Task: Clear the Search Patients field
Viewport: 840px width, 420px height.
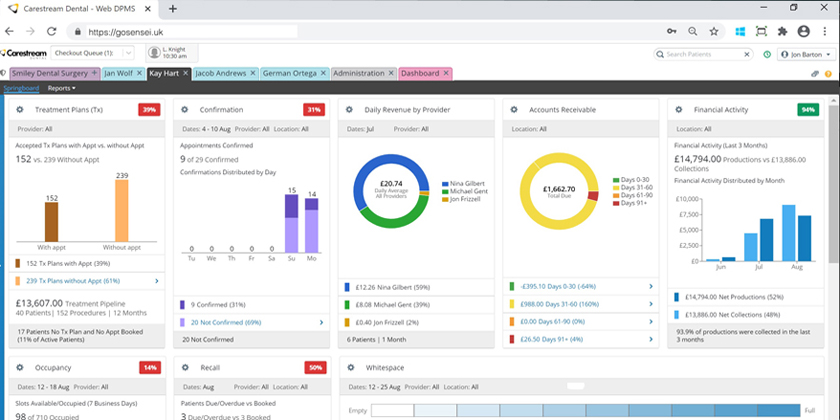Action: click(747, 54)
